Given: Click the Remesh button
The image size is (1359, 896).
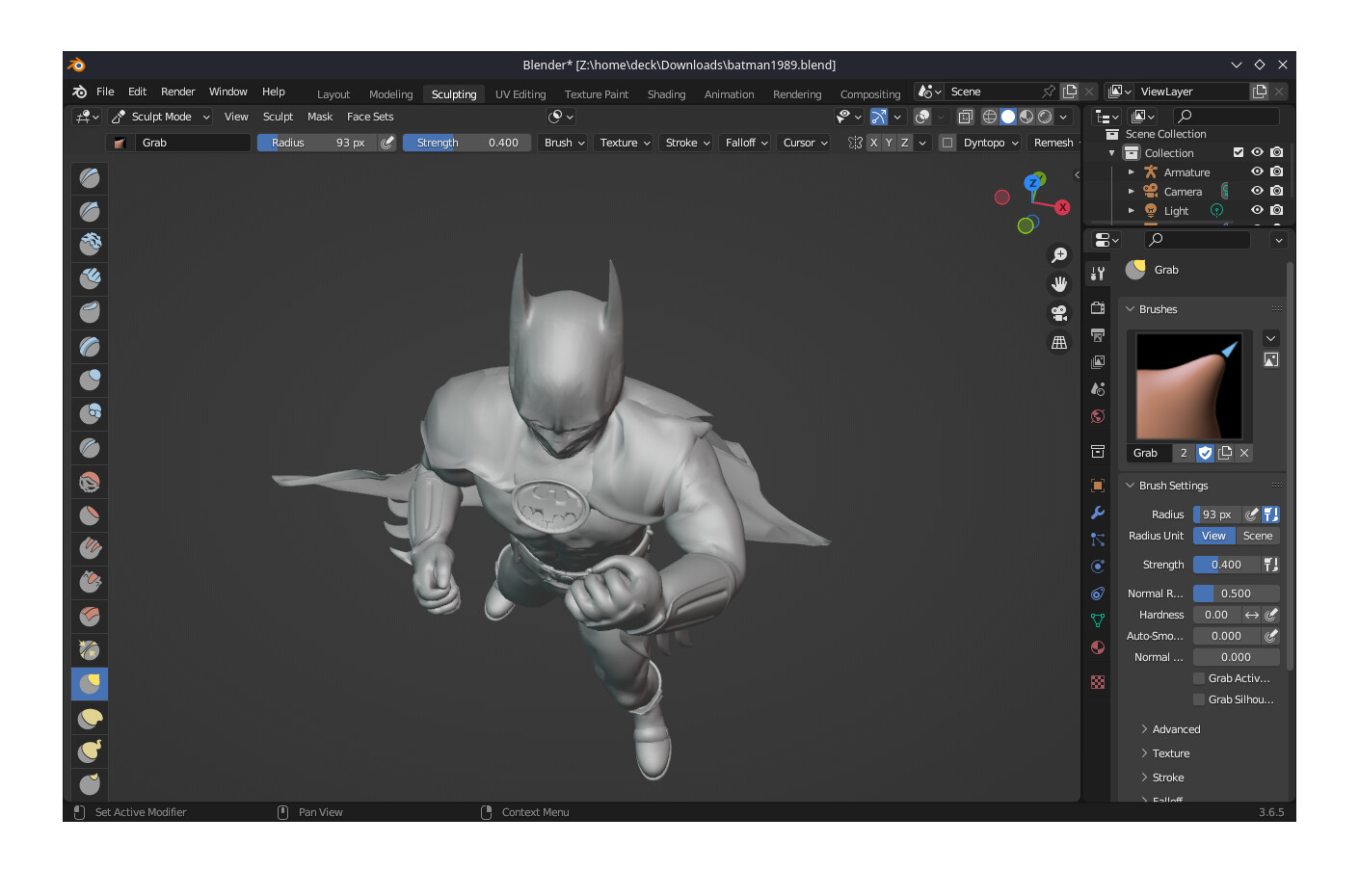Looking at the screenshot, I should [1053, 143].
